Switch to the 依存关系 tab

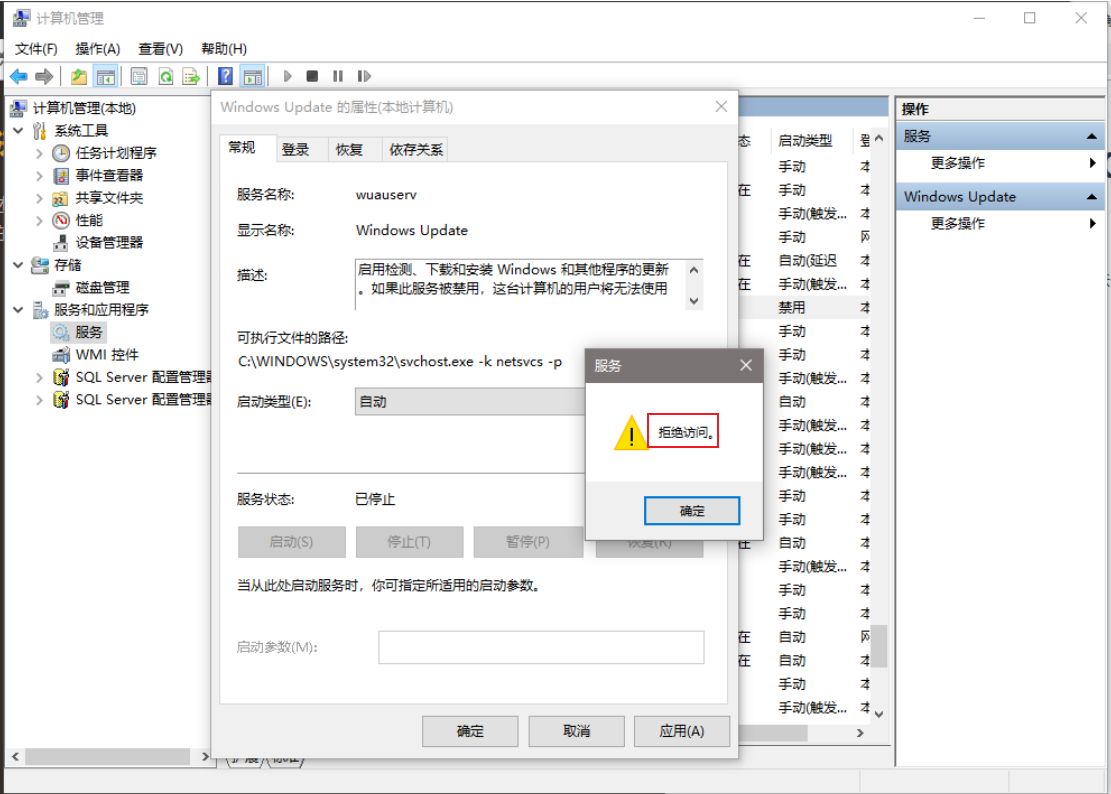(x=416, y=149)
